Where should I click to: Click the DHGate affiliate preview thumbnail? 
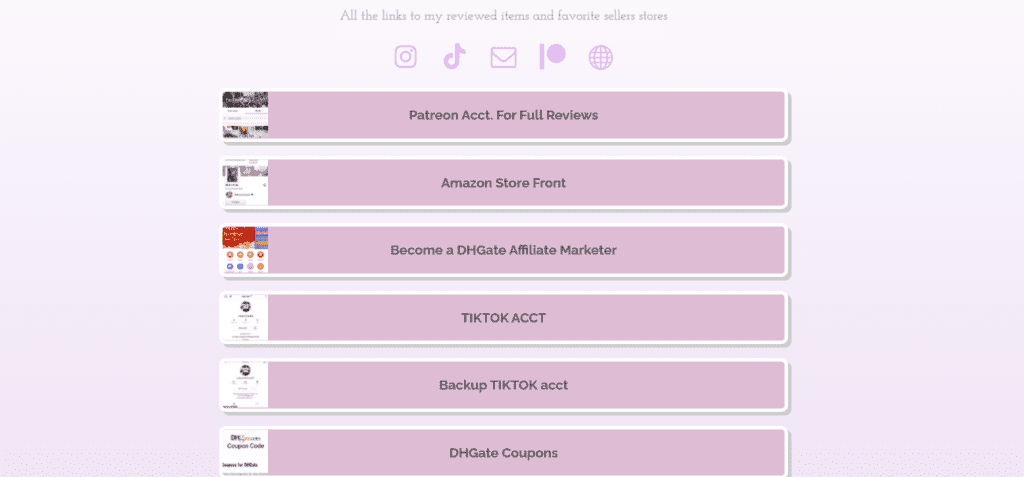[x=245, y=250]
